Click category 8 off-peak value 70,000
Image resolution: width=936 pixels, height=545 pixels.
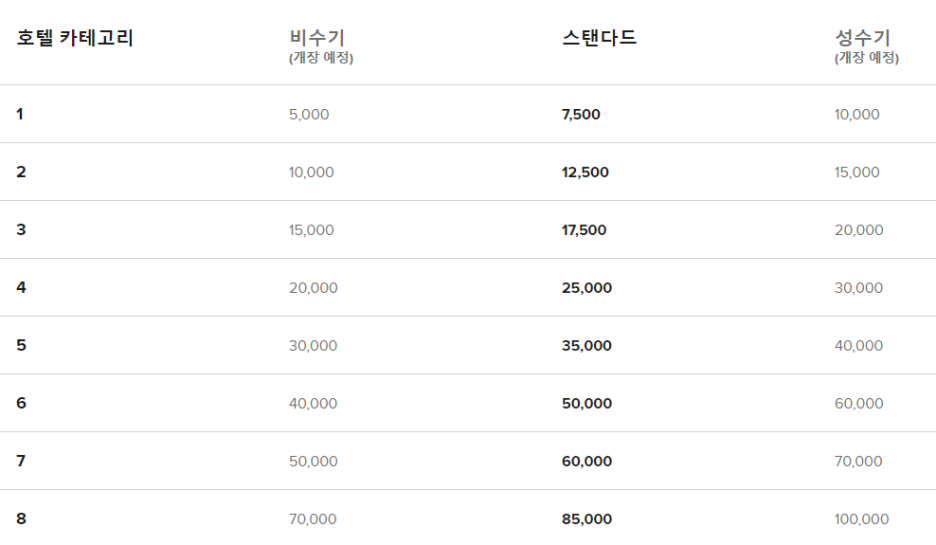[312, 520]
